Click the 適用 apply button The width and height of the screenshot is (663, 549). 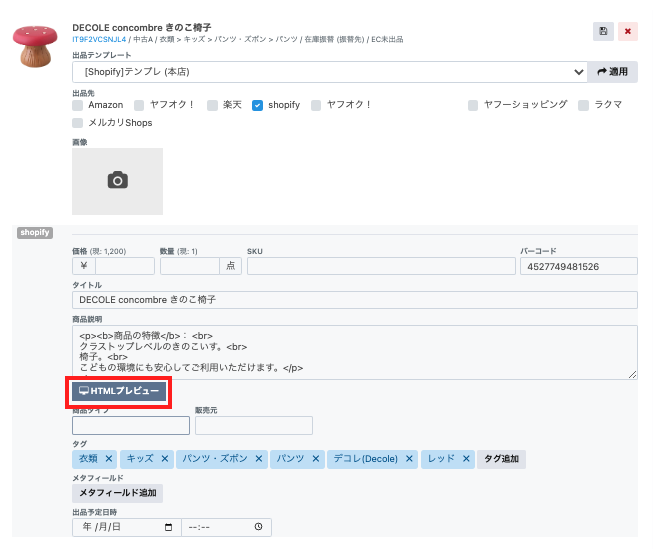coord(612,72)
